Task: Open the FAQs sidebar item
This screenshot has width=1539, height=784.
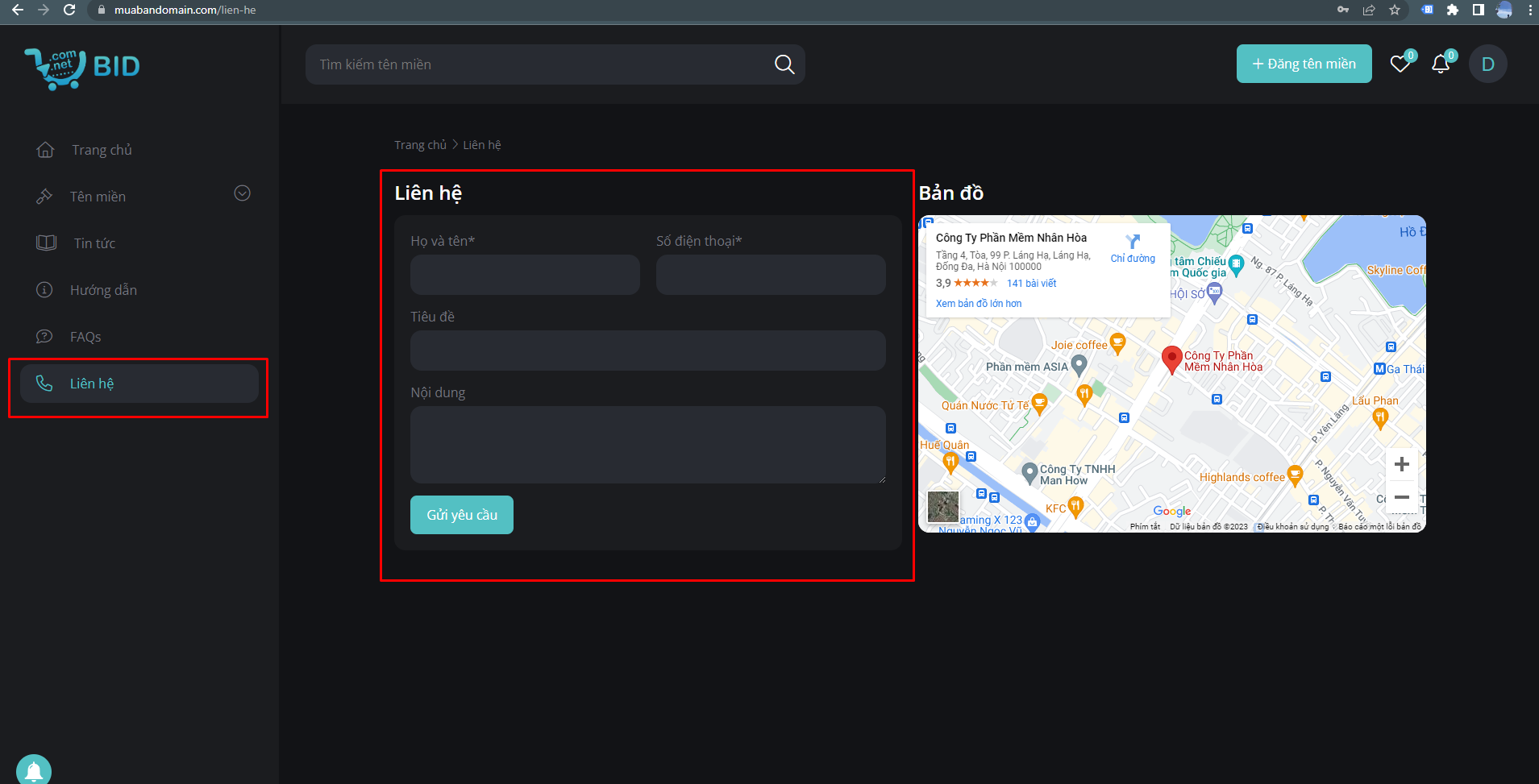Action: 85,337
